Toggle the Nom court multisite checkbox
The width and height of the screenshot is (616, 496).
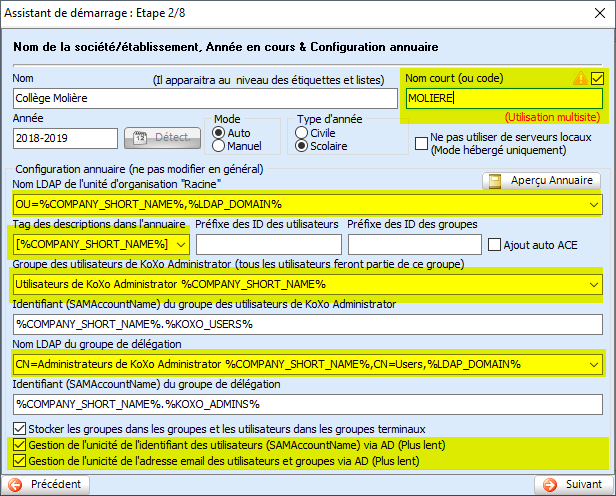597,78
